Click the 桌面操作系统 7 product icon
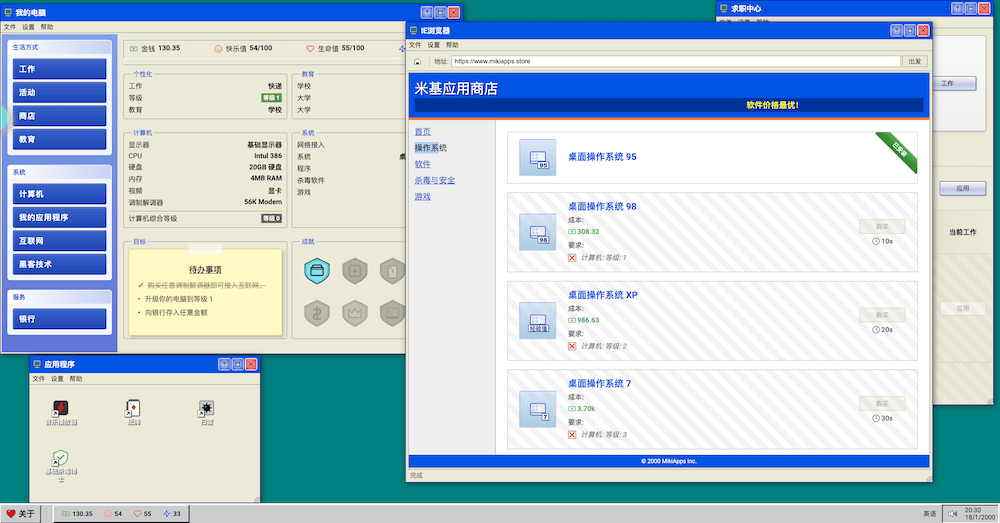The image size is (1000, 523). (539, 409)
